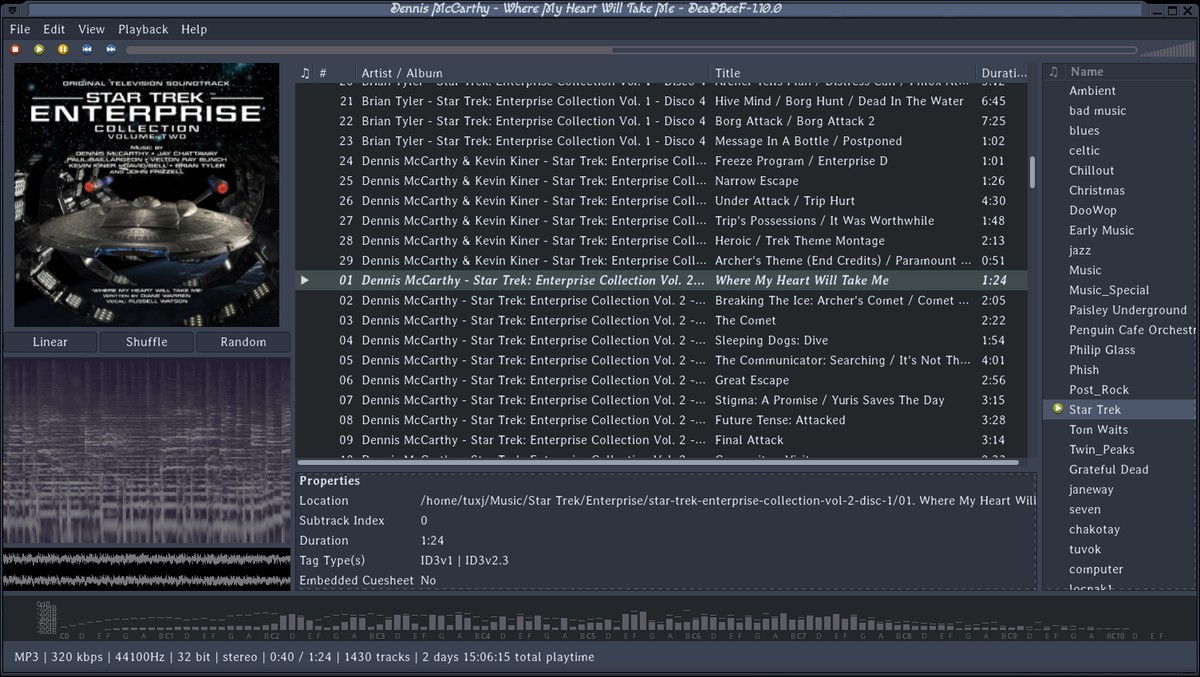Image resolution: width=1200 pixels, height=677 pixels.
Task: Select track 'Heroic / Trek Theme Montage'
Action: tap(661, 241)
